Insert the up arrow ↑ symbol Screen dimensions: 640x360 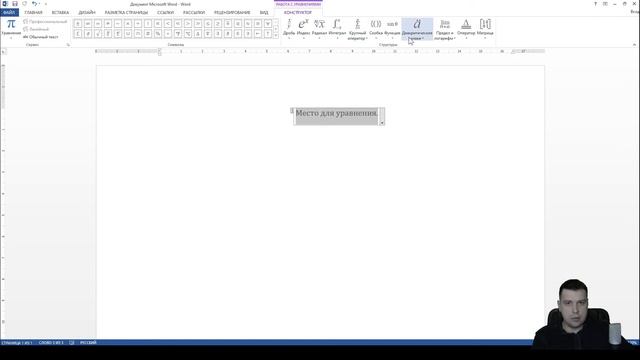[268, 33]
